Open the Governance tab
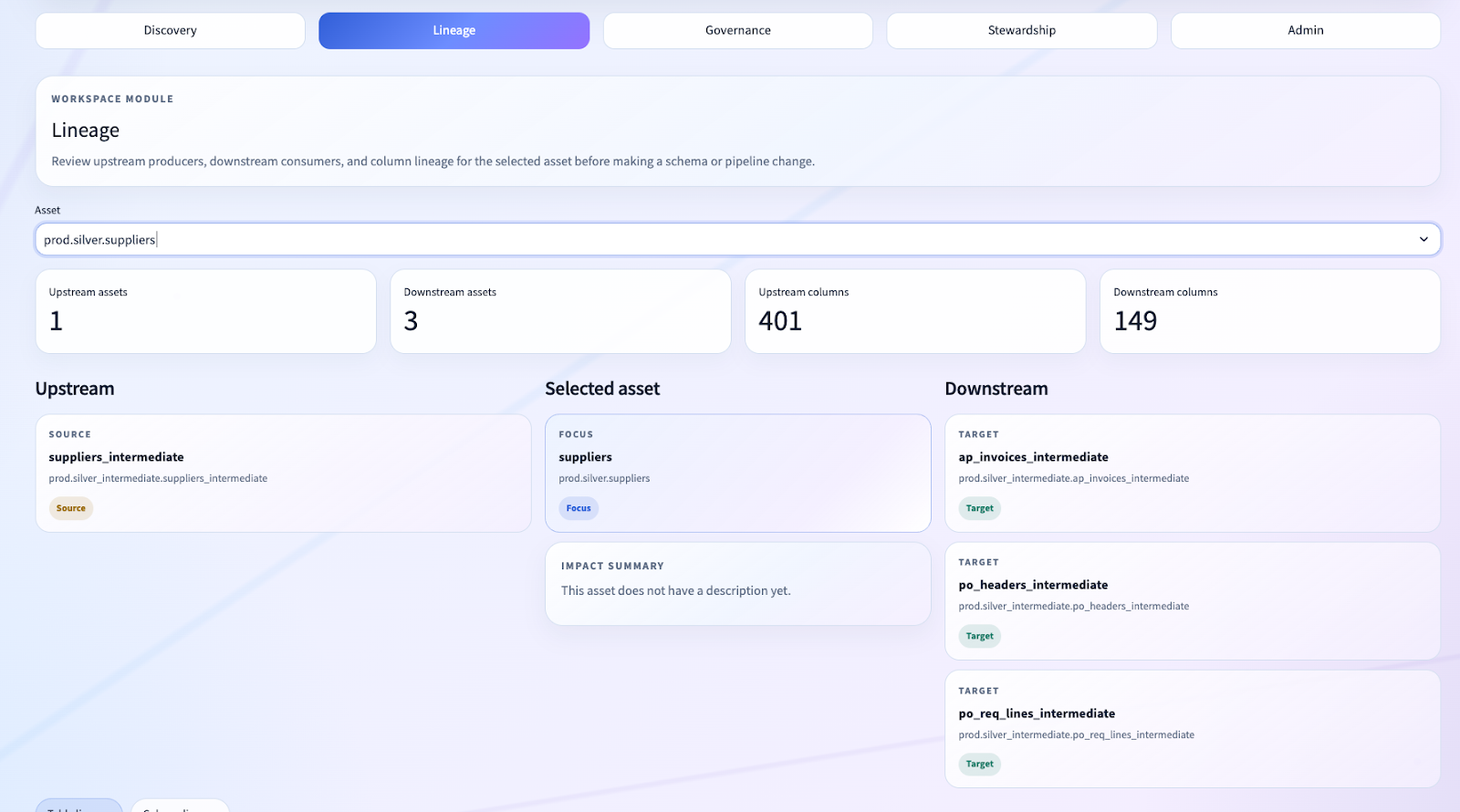This screenshot has height=812, width=1460. coord(737,30)
